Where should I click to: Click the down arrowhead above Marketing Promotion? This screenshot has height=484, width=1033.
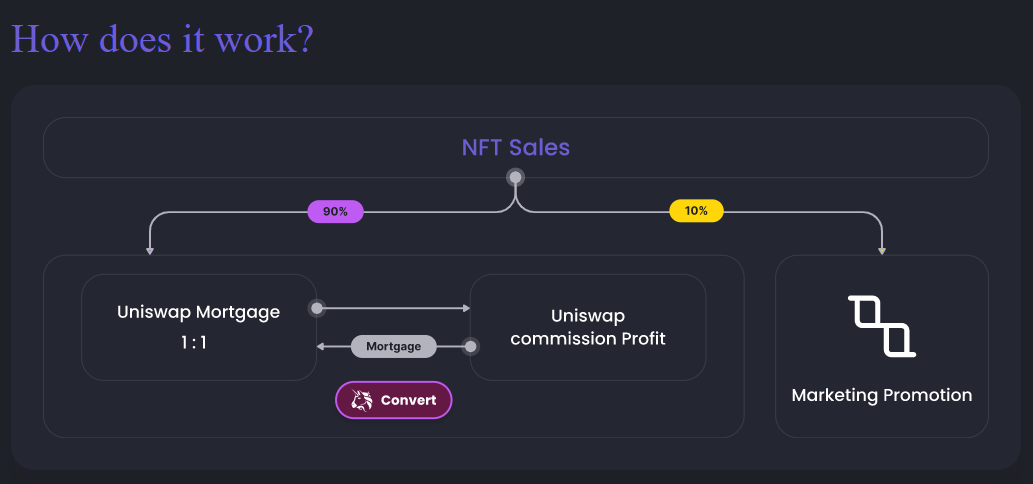tap(882, 251)
